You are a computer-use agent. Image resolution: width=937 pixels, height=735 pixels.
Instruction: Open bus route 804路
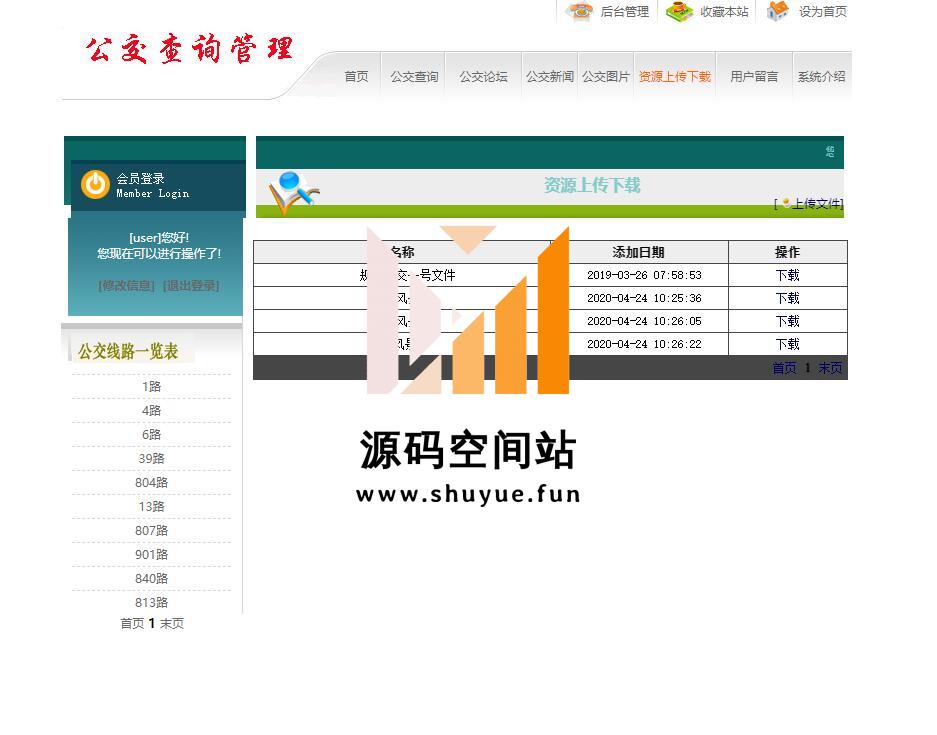tap(151, 482)
